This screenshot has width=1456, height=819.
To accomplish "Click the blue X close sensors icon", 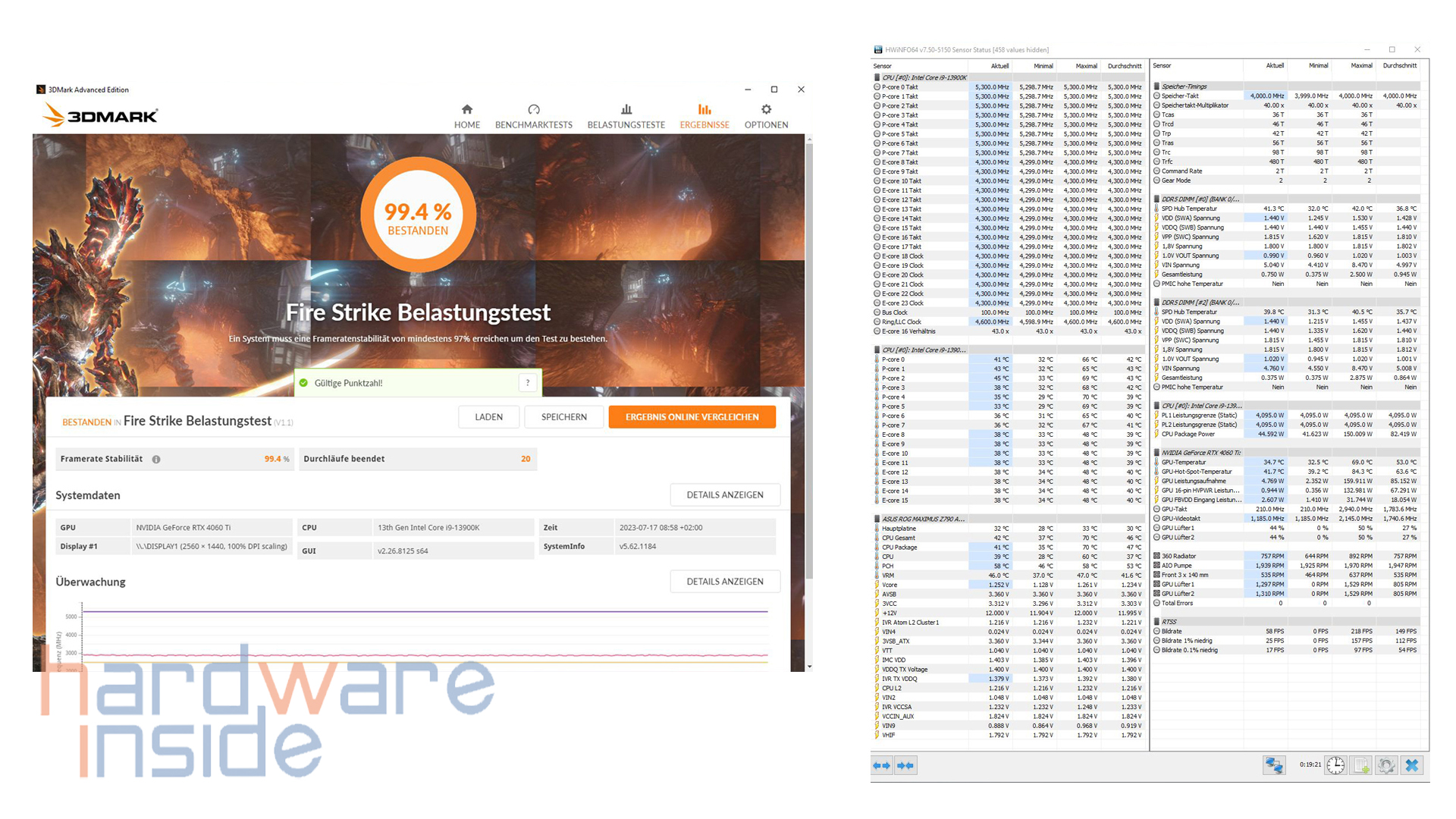I will pos(1412,766).
